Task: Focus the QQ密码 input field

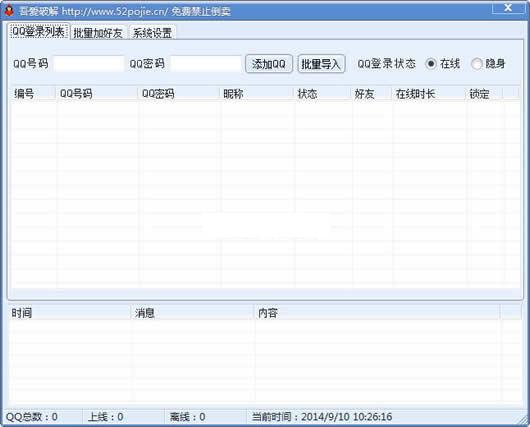Action: tap(206, 64)
